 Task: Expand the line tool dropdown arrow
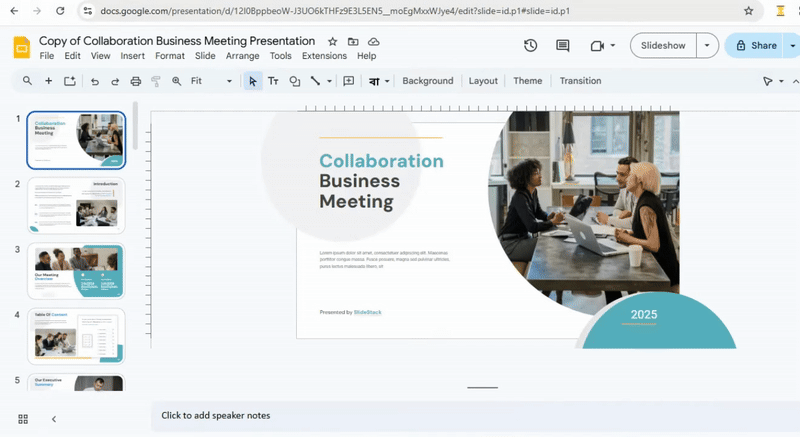(x=329, y=81)
